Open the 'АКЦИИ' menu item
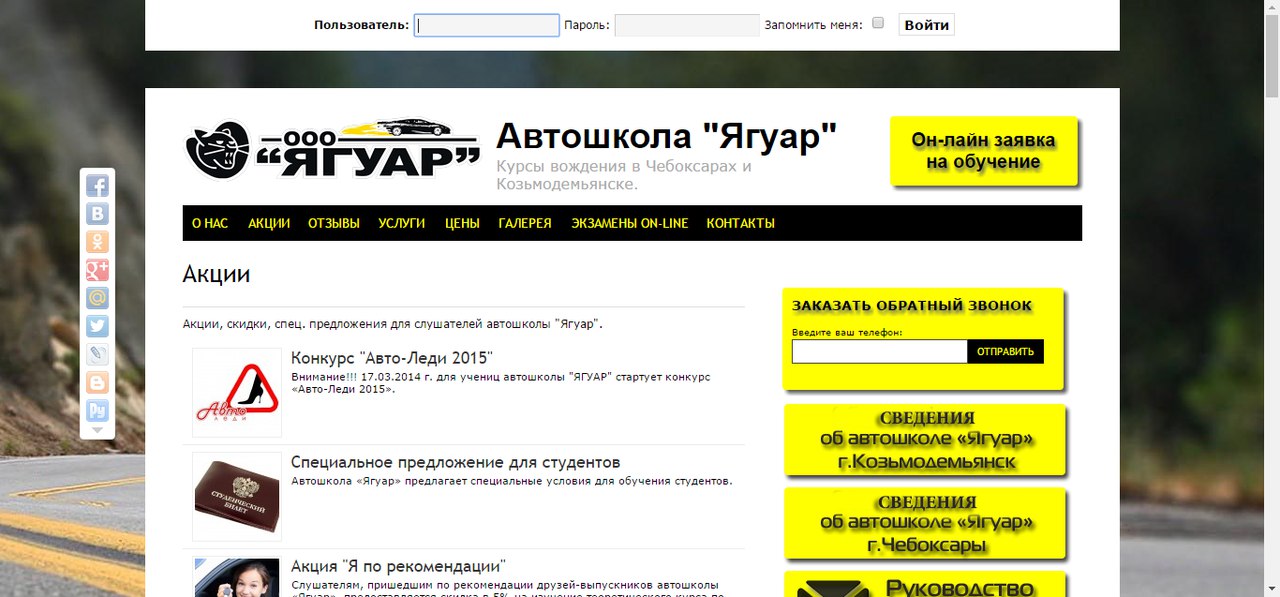1280x597 pixels. tap(269, 223)
